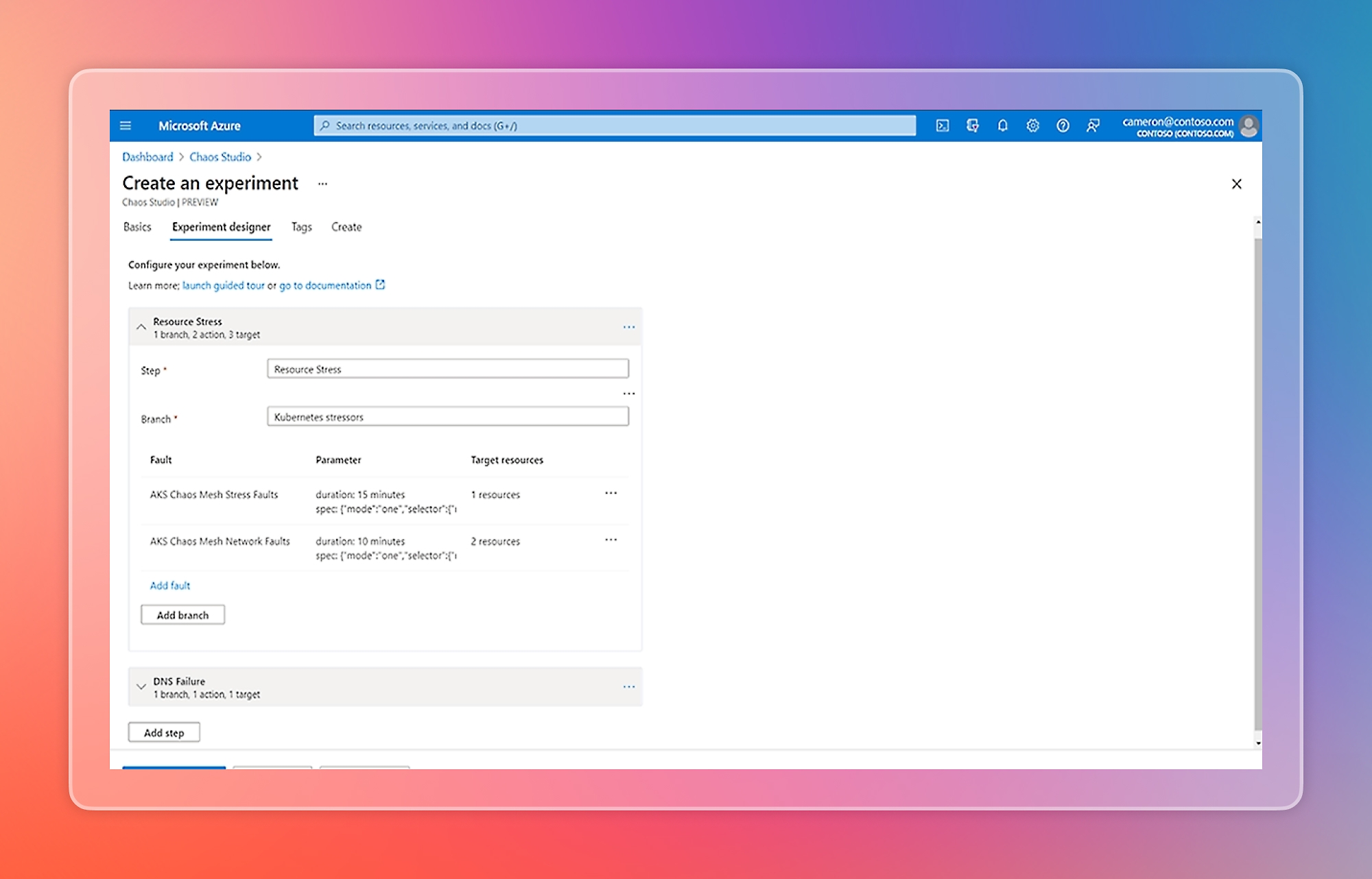The height and width of the screenshot is (879, 1372).
Task: Open ellipsis for AKS Chaos Mesh Network Faults
Action: pyautogui.click(x=611, y=540)
